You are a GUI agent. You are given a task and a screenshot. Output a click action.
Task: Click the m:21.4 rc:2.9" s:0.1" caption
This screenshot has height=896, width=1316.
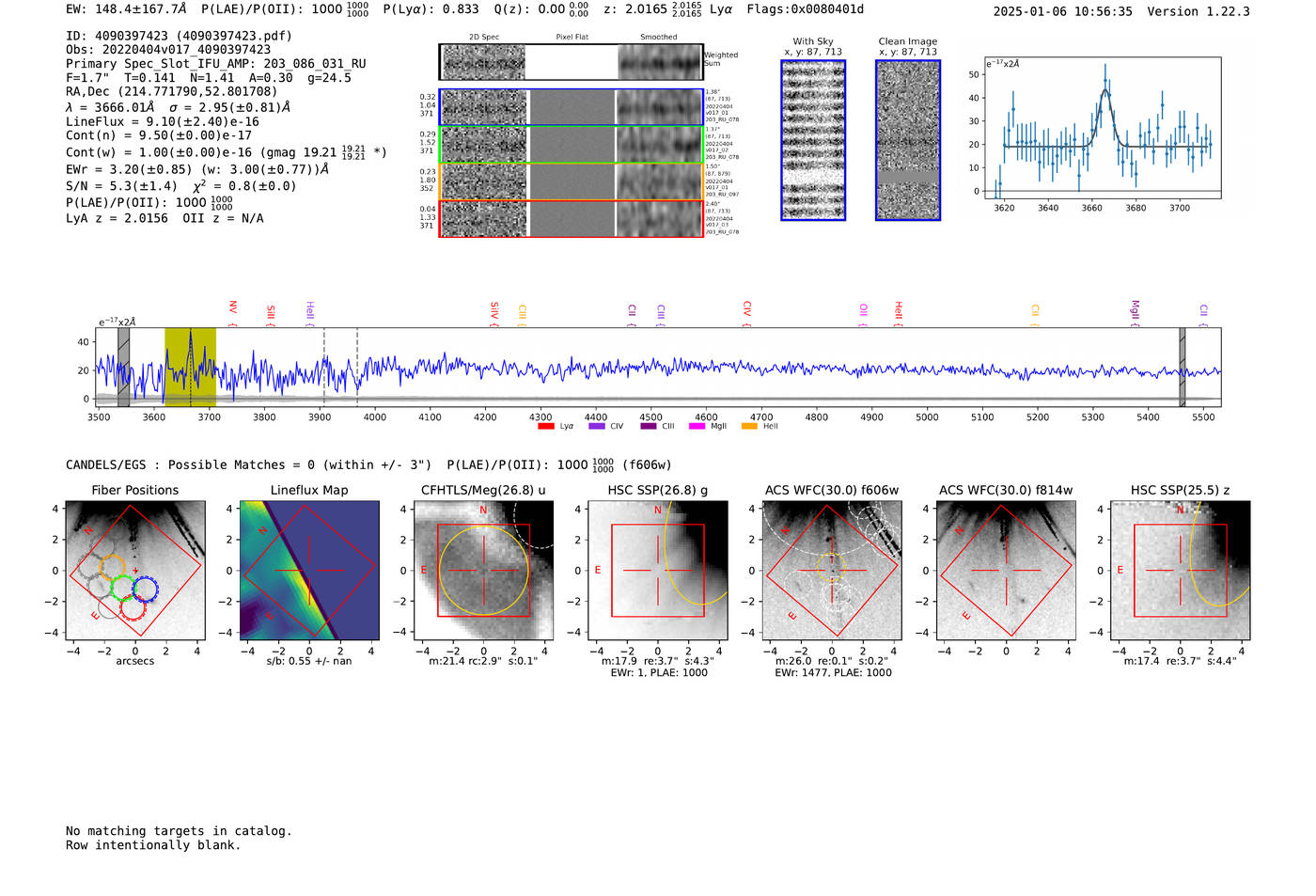click(x=483, y=661)
